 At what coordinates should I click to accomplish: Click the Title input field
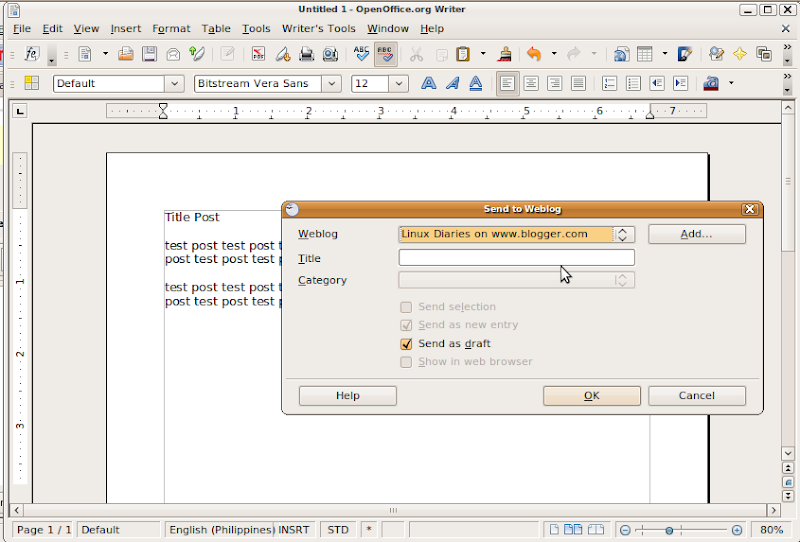click(x=516, y=258)
